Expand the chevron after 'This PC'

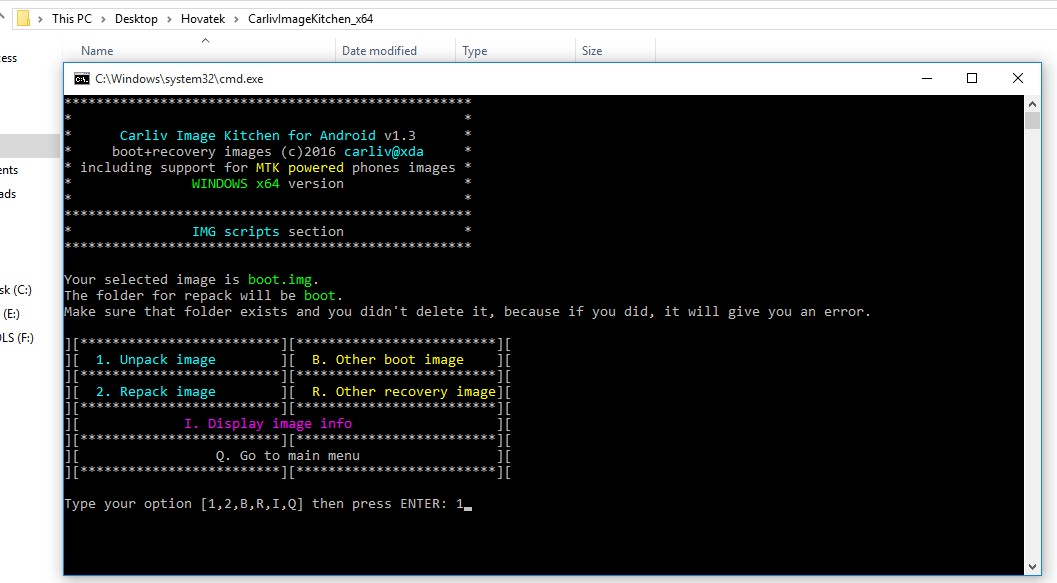pos(103,19)
